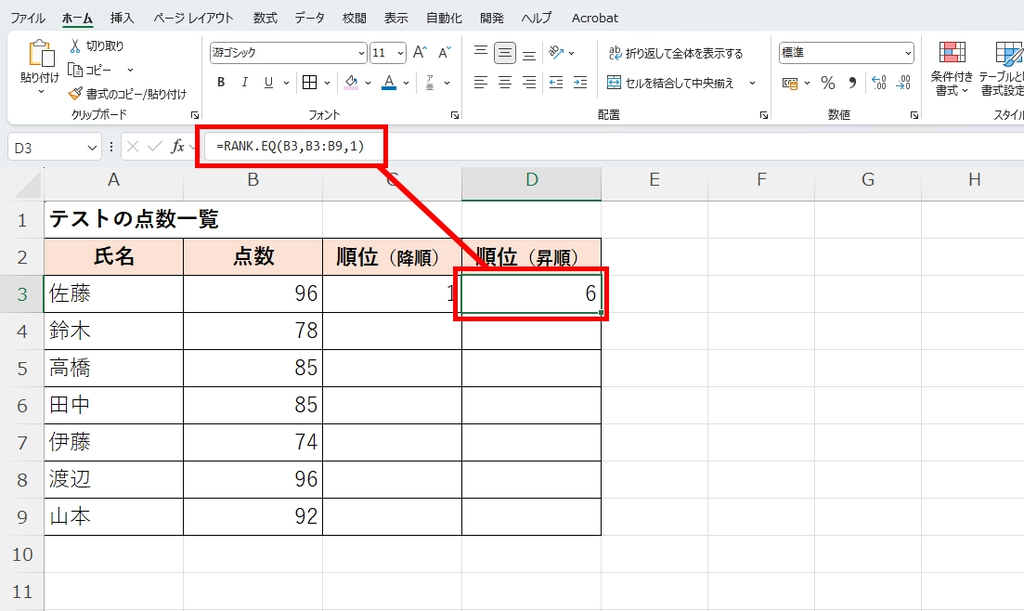Expand the Borders dropdown arrow
Screen dimensions: 1024x611
pos(327,83)
